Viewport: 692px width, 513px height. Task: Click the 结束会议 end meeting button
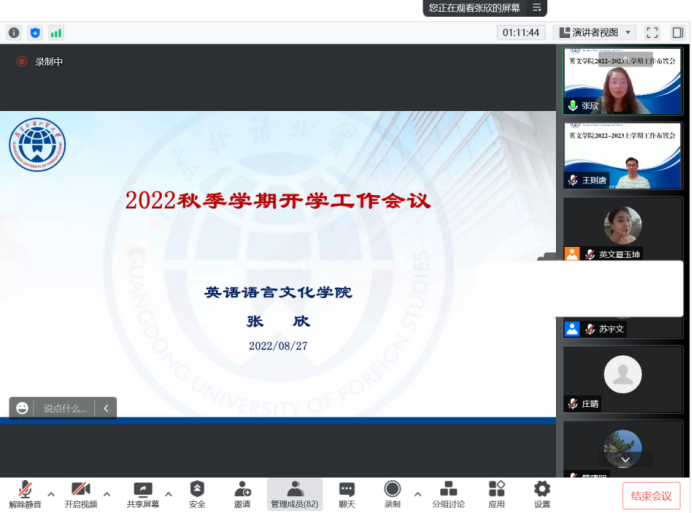click(651, 495)
